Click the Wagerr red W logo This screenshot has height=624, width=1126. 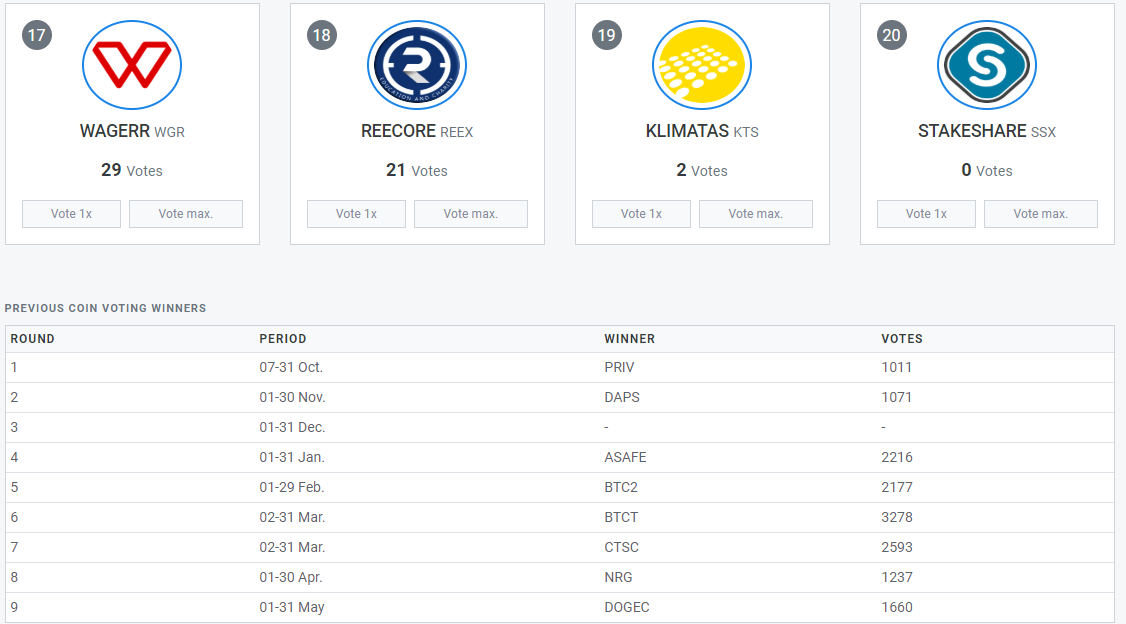click(132, 65)
